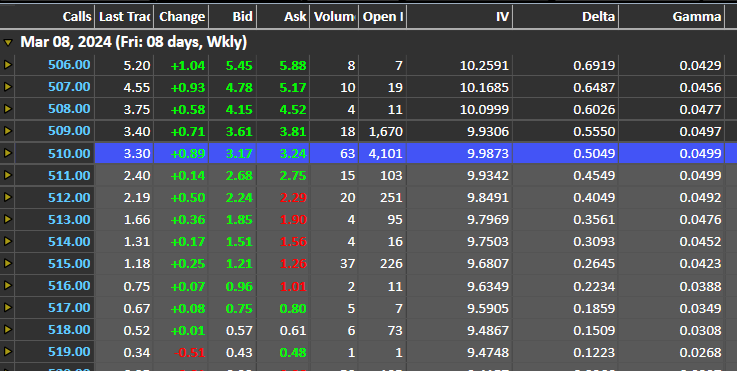Expand the 514.00 strike row arrow
Image resolution: width=737 pixels, height=371 pixels.
click(8, 241)
